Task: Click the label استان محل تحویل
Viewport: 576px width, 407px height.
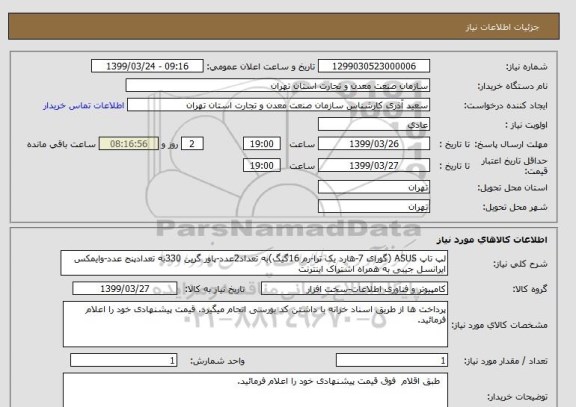Action: [x=512, y=188]
